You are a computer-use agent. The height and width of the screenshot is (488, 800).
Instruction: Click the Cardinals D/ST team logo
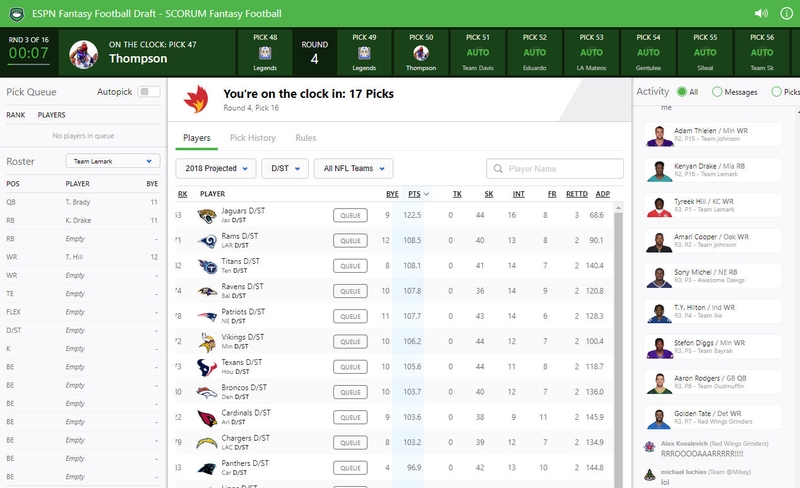(207, 418)
